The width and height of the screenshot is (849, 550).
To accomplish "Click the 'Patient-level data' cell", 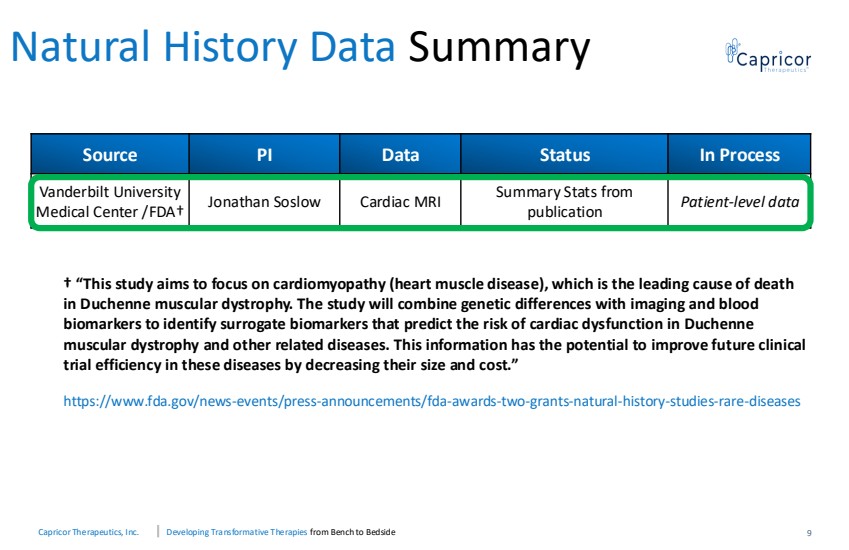I will (739, 202).
